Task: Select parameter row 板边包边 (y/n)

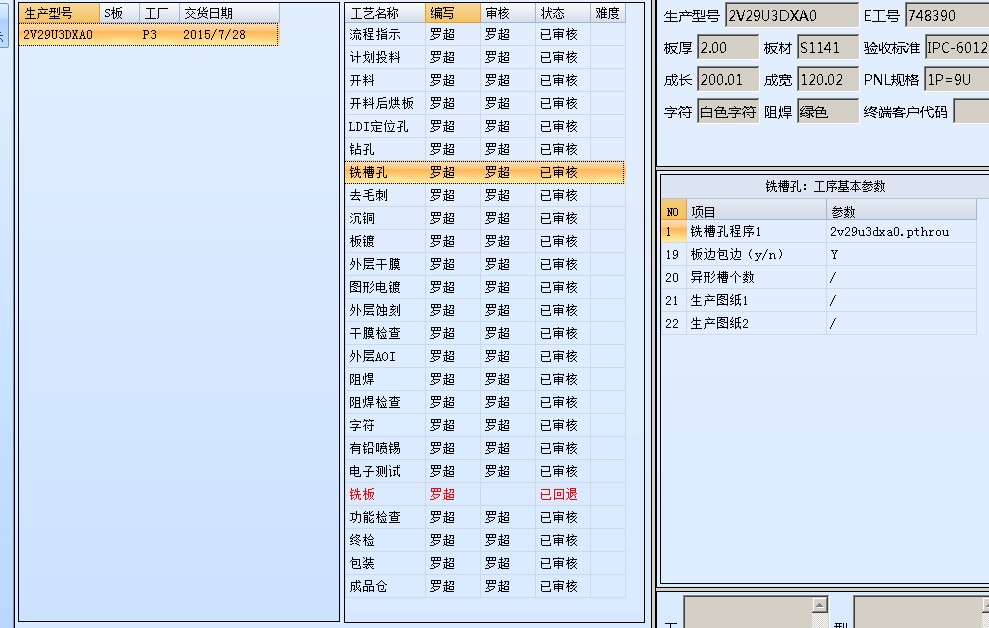Action: [819, 255]
